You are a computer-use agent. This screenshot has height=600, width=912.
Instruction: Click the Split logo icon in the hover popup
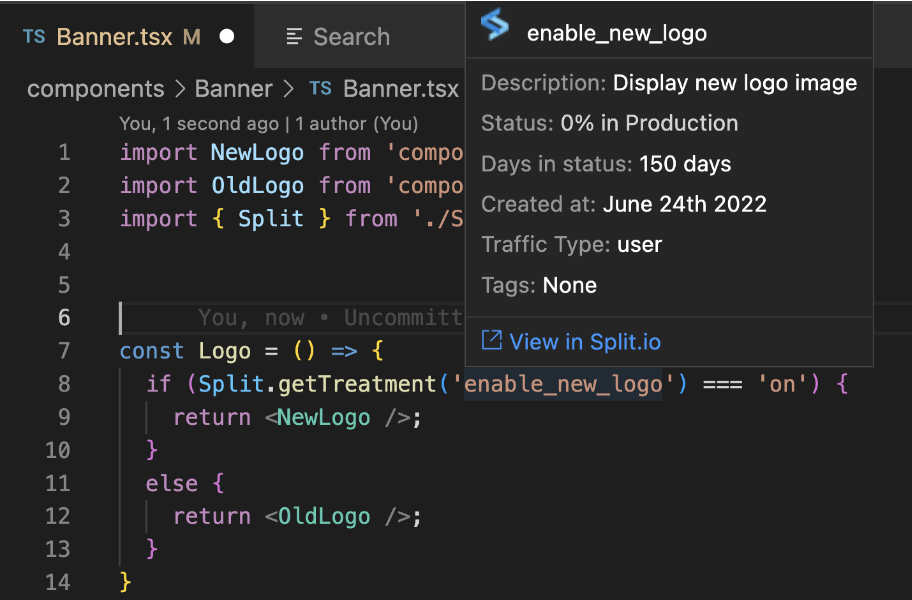tap(495, 26)
